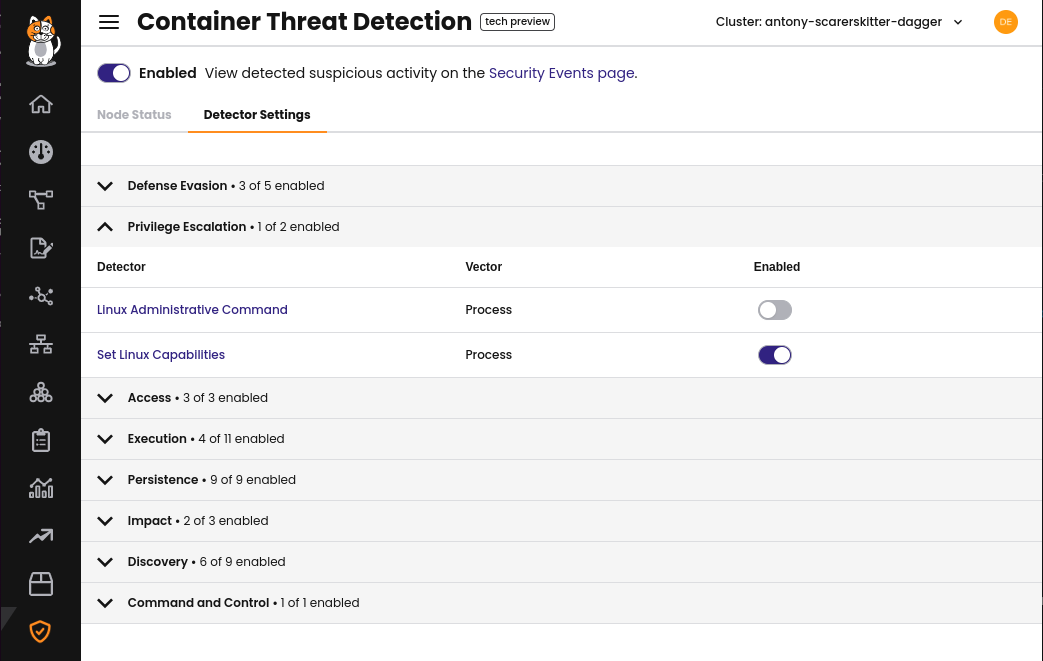
Task: Disable the Container Threat Detection Enabled toggle
Action: (113, 72)
